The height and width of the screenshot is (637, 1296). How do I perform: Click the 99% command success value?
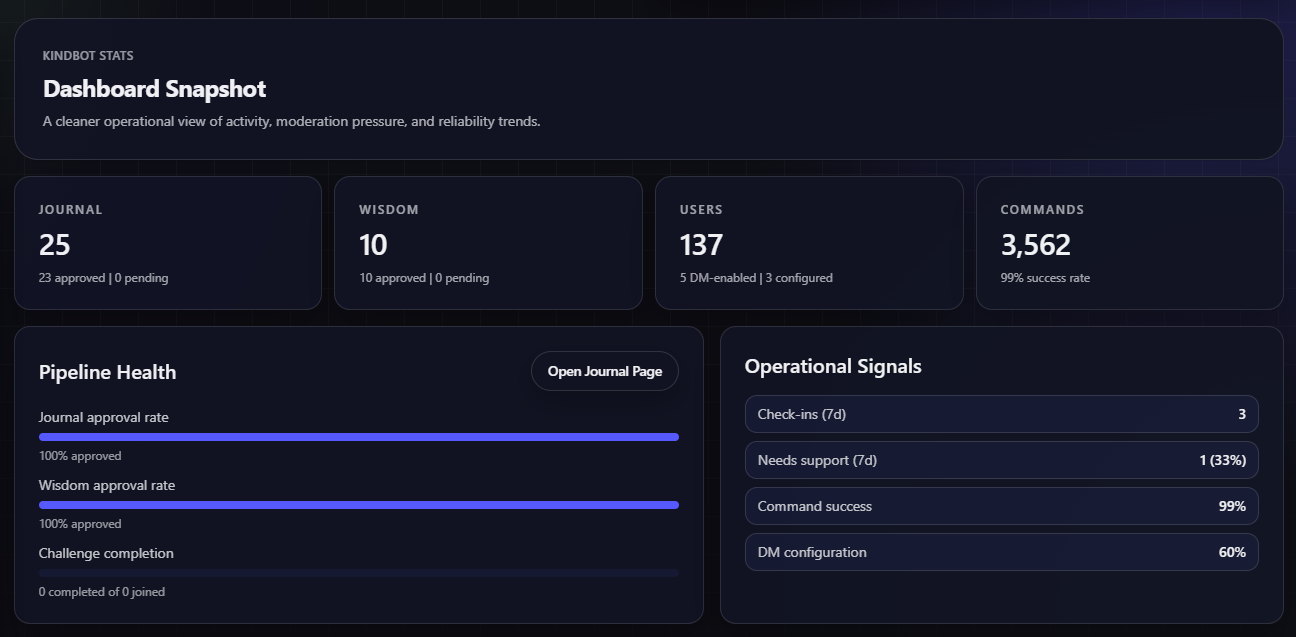point(1232,506)
